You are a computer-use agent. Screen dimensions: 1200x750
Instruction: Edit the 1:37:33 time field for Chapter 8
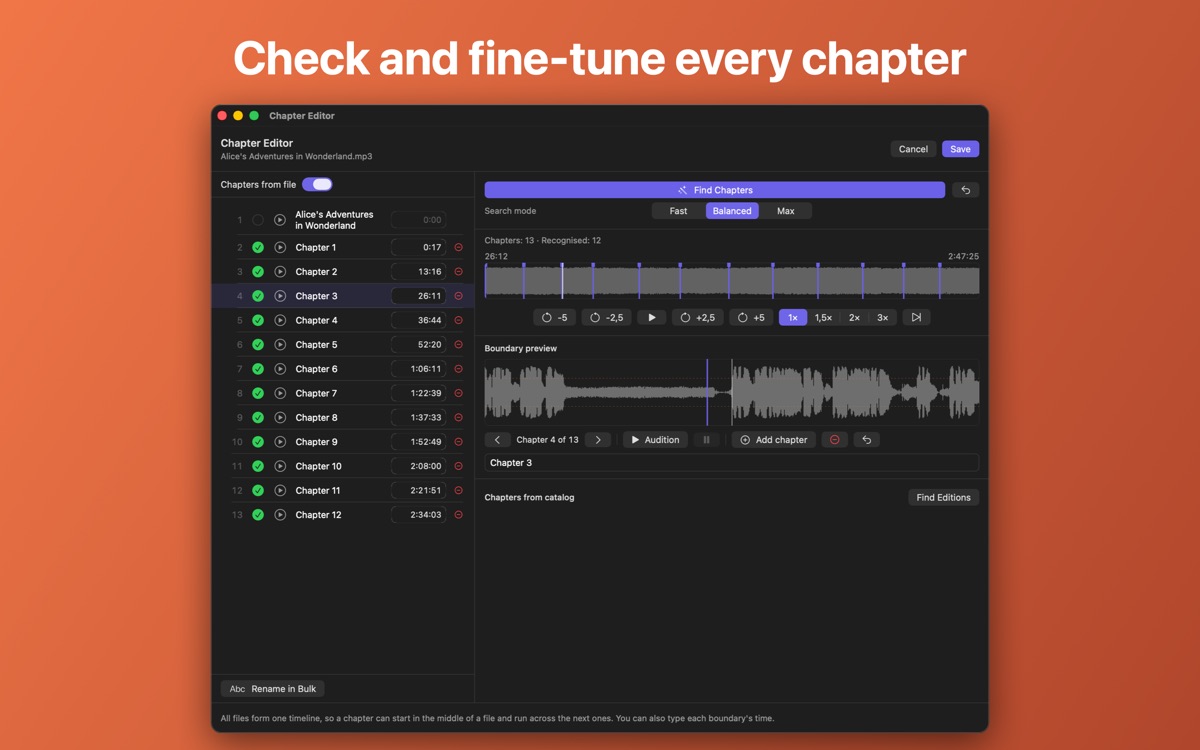point(418,418)
